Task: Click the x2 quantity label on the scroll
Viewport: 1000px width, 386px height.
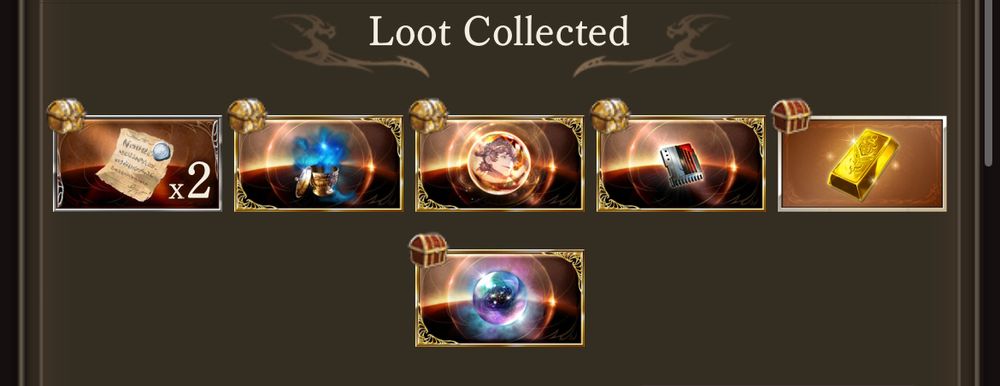Action: click(x=190, y=183)
